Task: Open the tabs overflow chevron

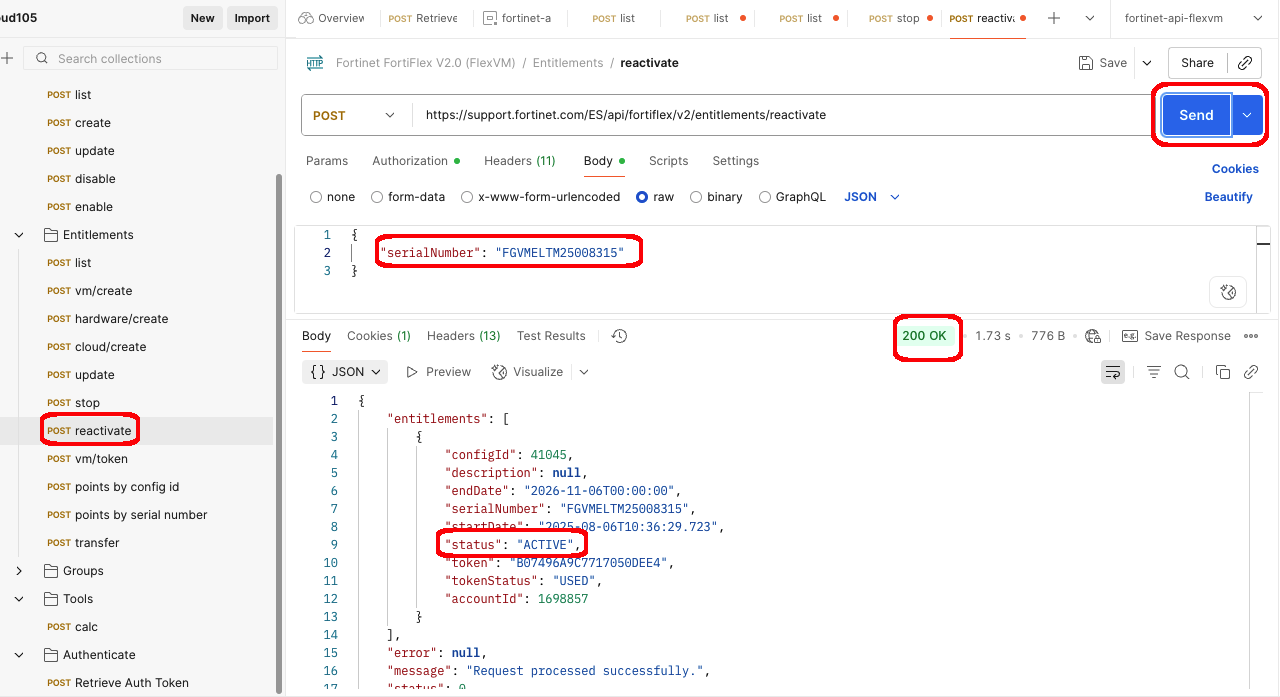Action: [x=1090, y=18]
